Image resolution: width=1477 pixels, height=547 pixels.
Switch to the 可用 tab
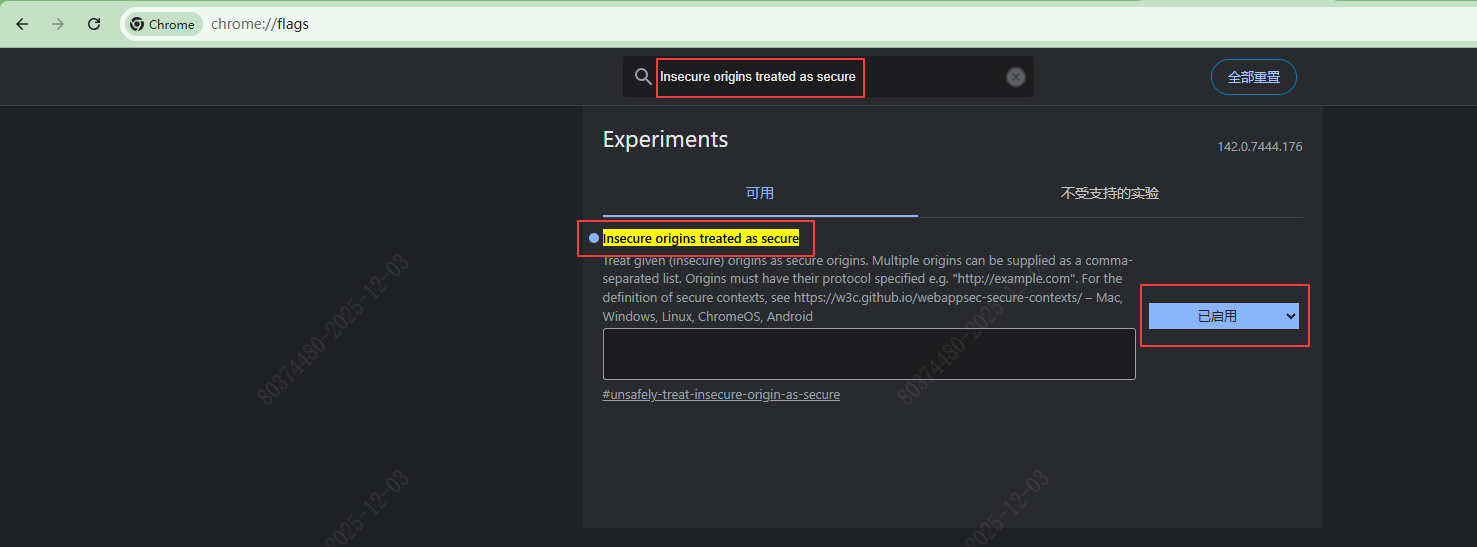[759, 193]
